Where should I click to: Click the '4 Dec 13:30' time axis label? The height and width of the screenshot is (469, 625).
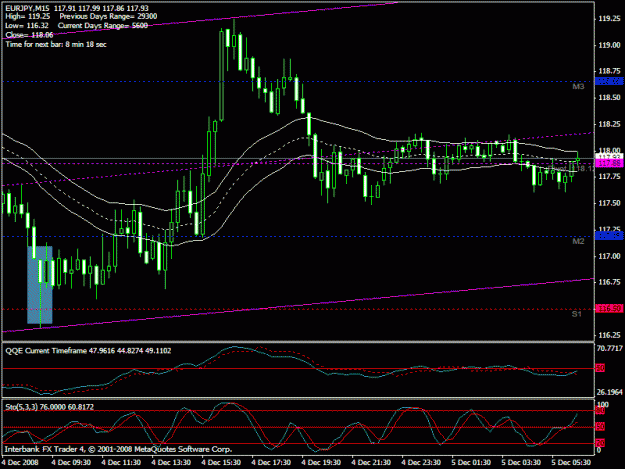(x=171, y=462)
